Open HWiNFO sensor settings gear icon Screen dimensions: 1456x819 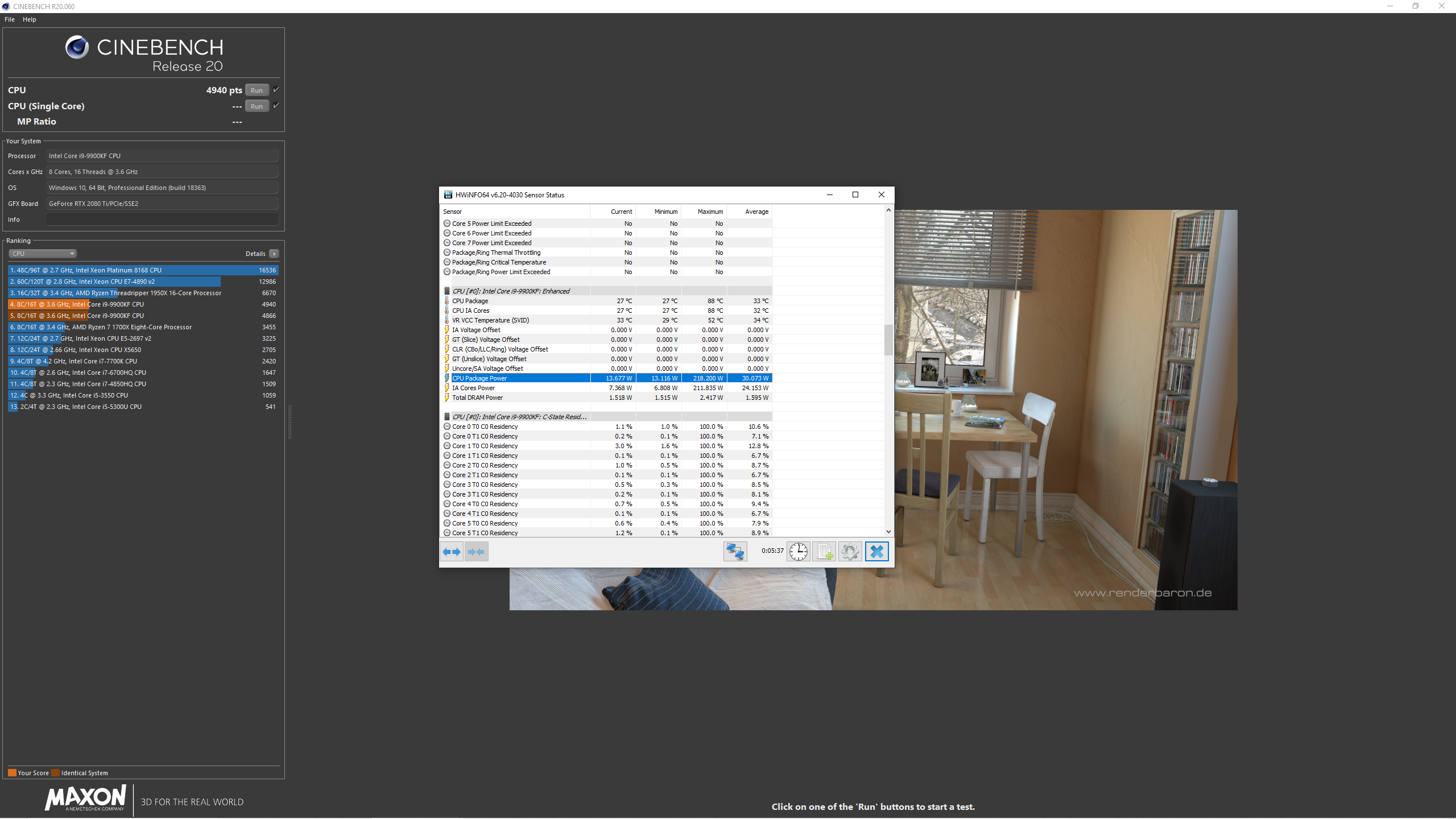(x=850, y=552)
